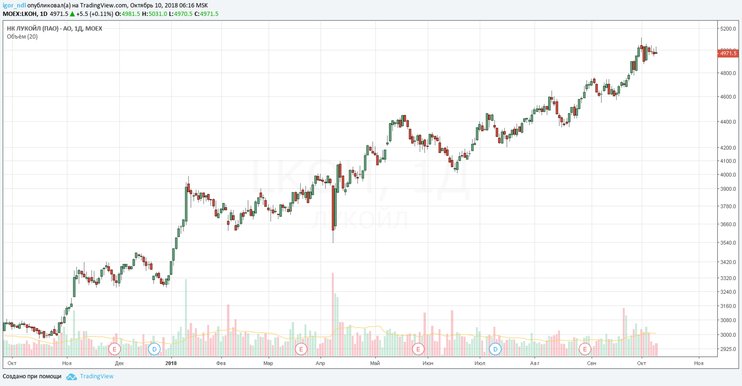The image size is (742, 386).
Task: Select the E earnings marker above Дек
Action: (x=115, y=349)
